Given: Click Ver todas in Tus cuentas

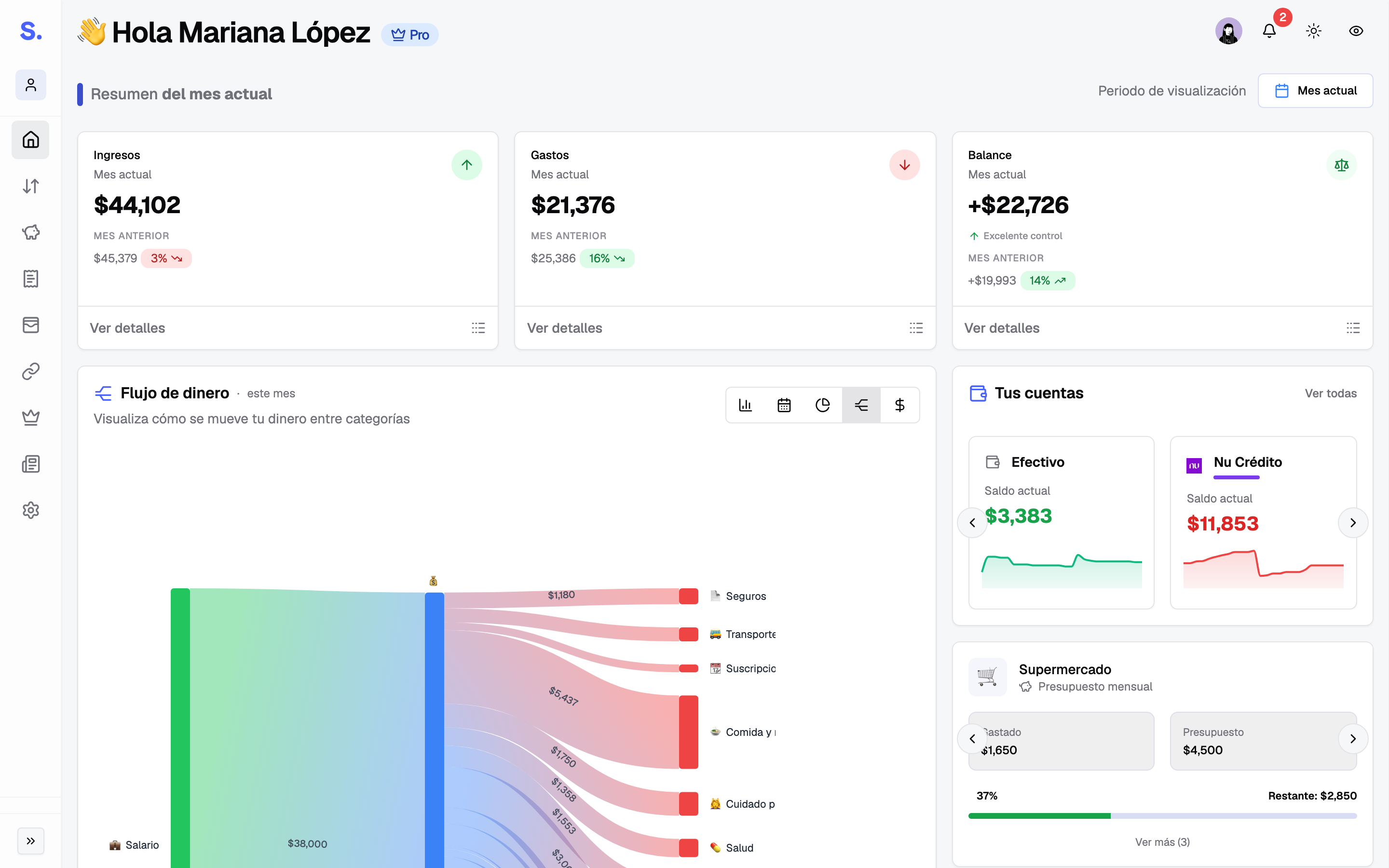Looking at the screenshot, I should pos(1331,393).
